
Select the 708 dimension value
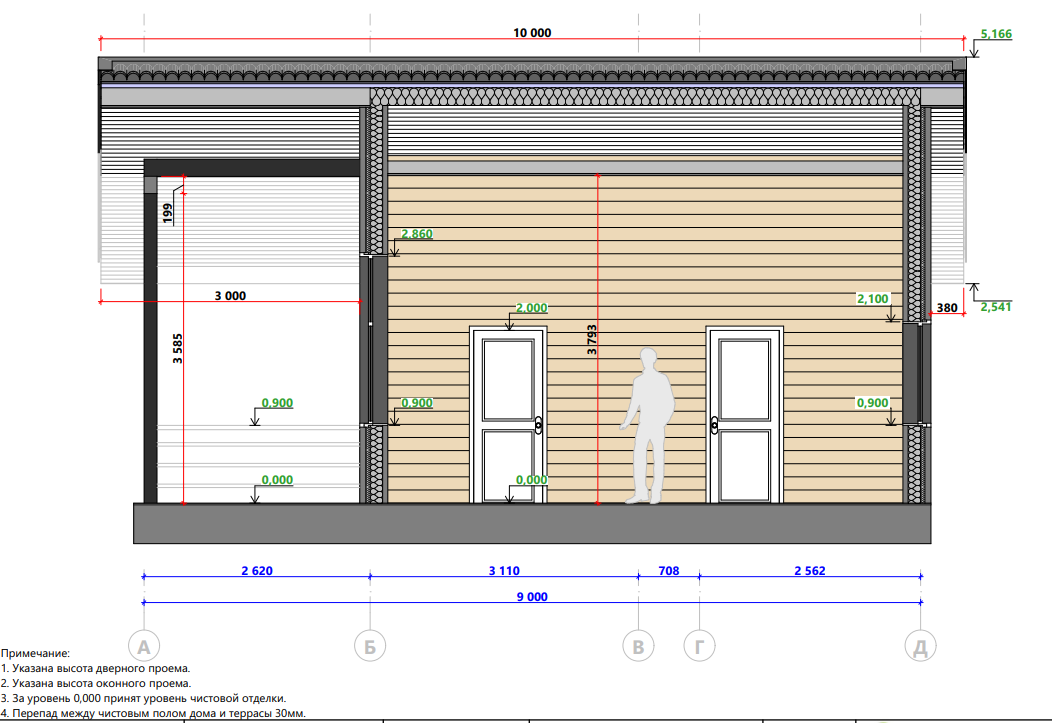click(668, 571)
